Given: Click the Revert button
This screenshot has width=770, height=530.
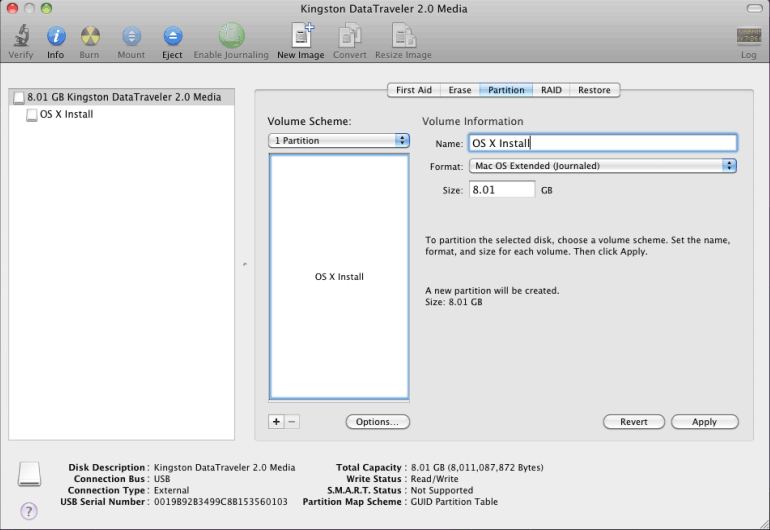Looking at the screenshot, I should [x=633, y=421].
